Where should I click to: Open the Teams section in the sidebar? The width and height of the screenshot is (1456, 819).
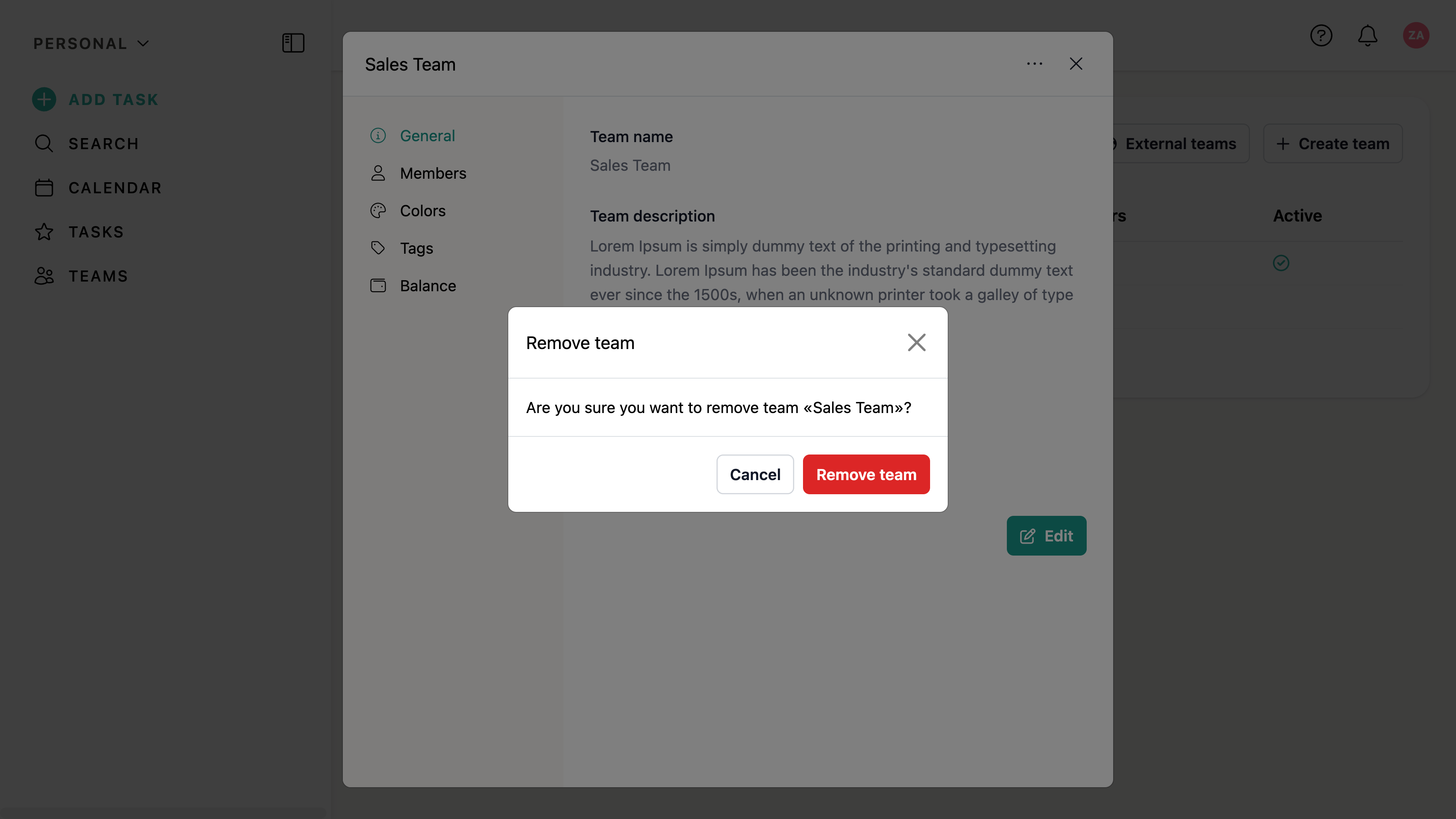98,276
